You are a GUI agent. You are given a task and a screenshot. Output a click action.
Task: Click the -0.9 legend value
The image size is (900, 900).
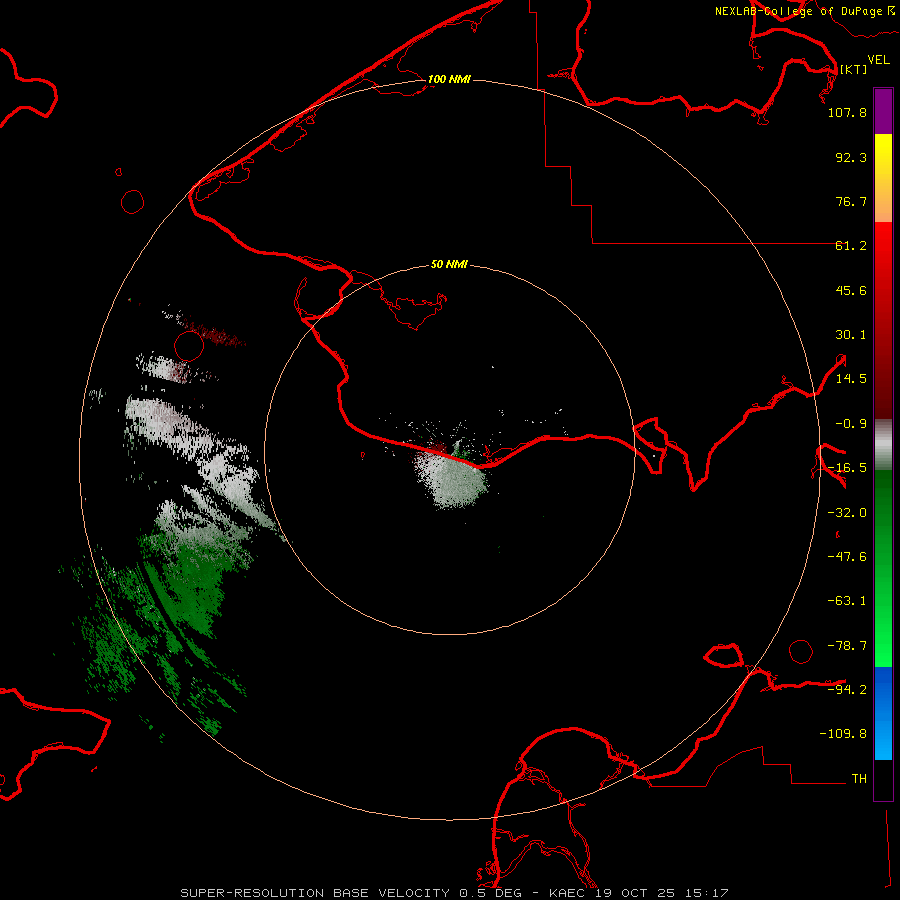(851, 424)
